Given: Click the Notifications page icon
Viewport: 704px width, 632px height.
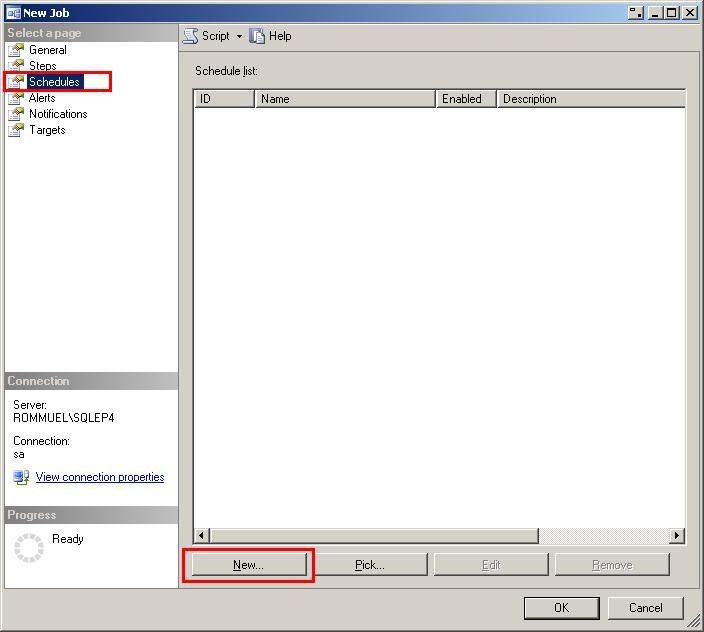Looking at the screenshot, I should coord(16,114).
